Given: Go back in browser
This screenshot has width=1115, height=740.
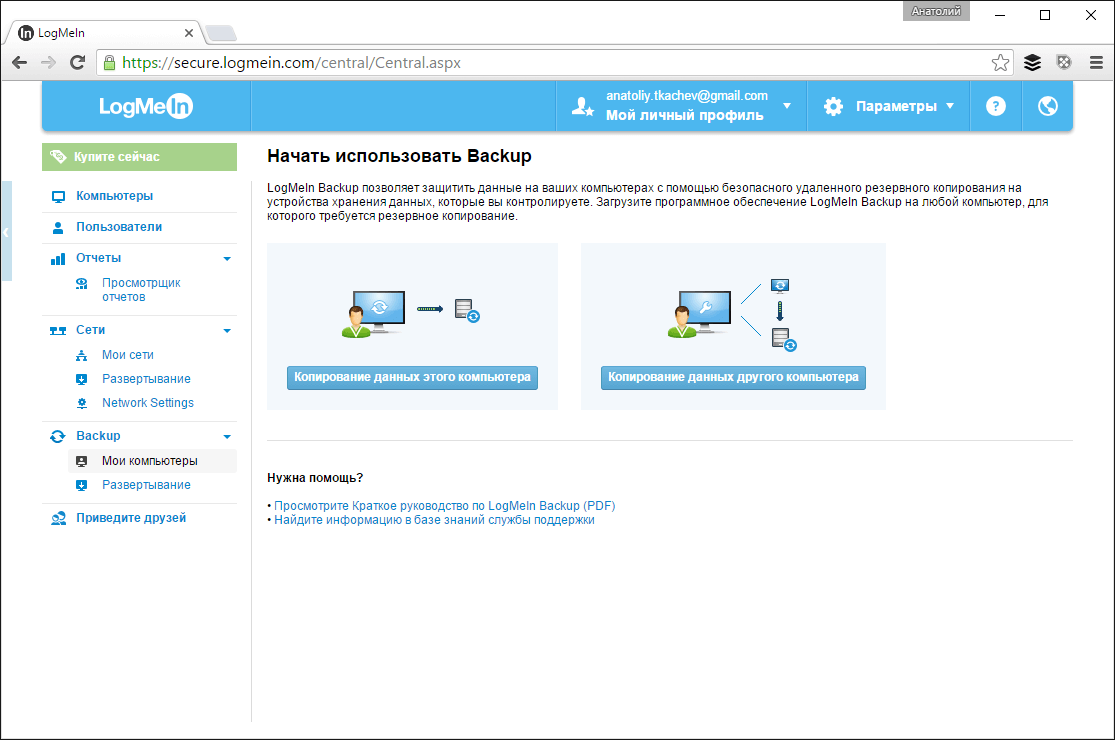Looking at the screenshot, I should point(20,63).
